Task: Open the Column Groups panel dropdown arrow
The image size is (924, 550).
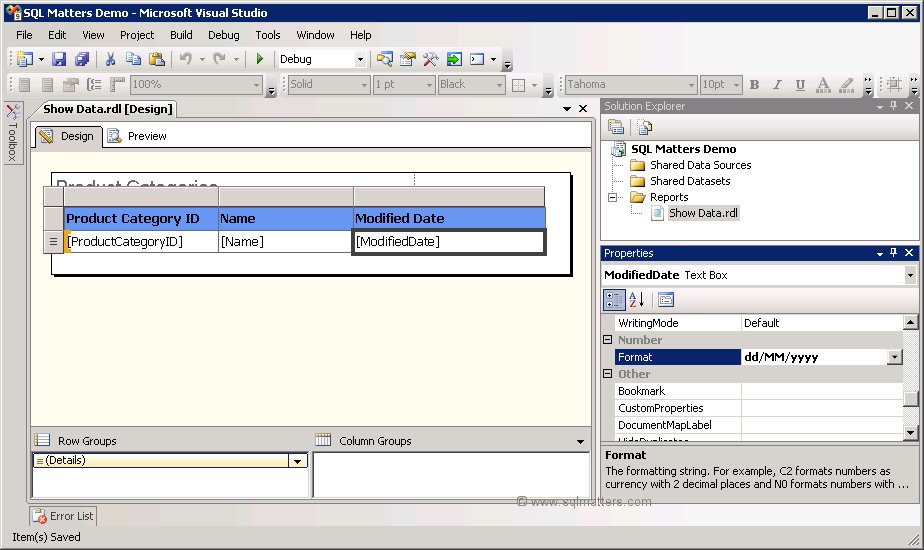Action: pos(580,442)
